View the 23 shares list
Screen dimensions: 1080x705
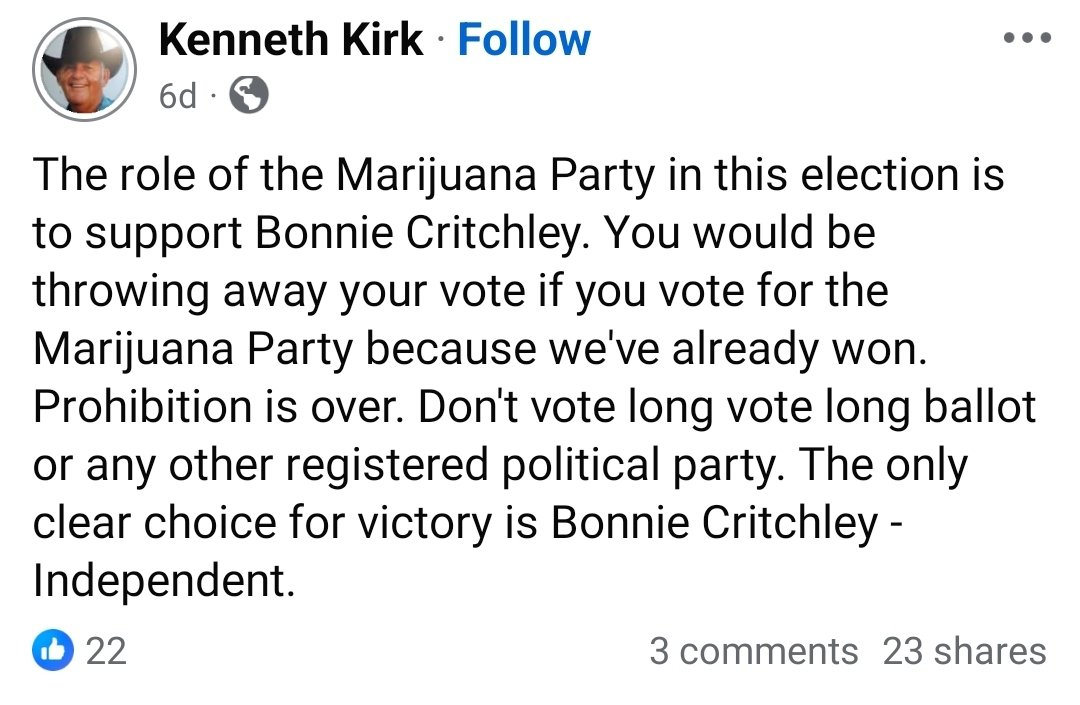[964, 651]
